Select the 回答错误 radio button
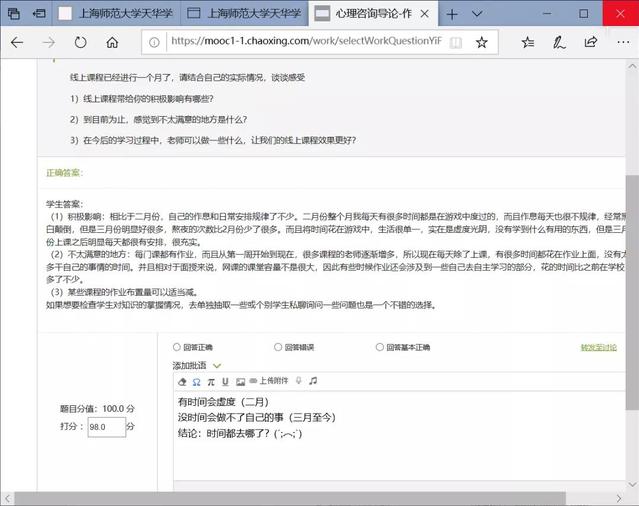This screenshot has height=506, width=639. click(277, 347)
